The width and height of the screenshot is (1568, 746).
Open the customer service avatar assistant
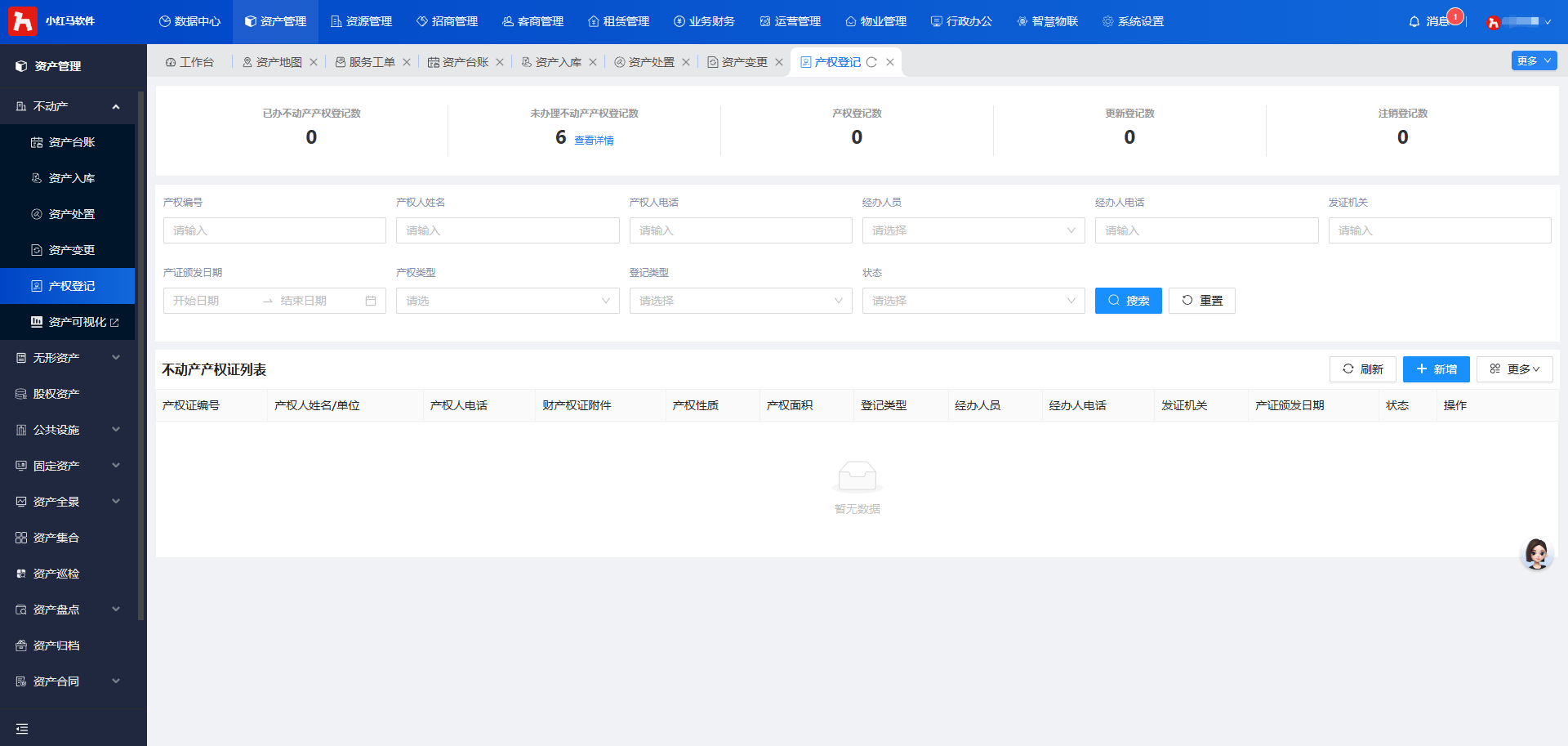[x=1536, y=554]
